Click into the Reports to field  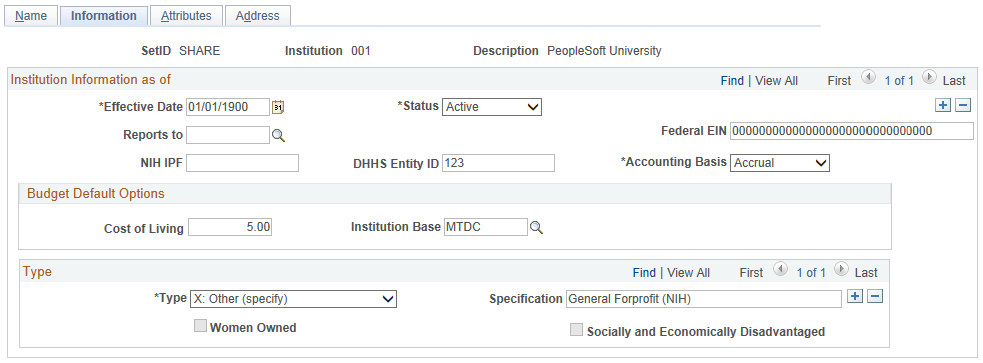click(x=228, y=135)
